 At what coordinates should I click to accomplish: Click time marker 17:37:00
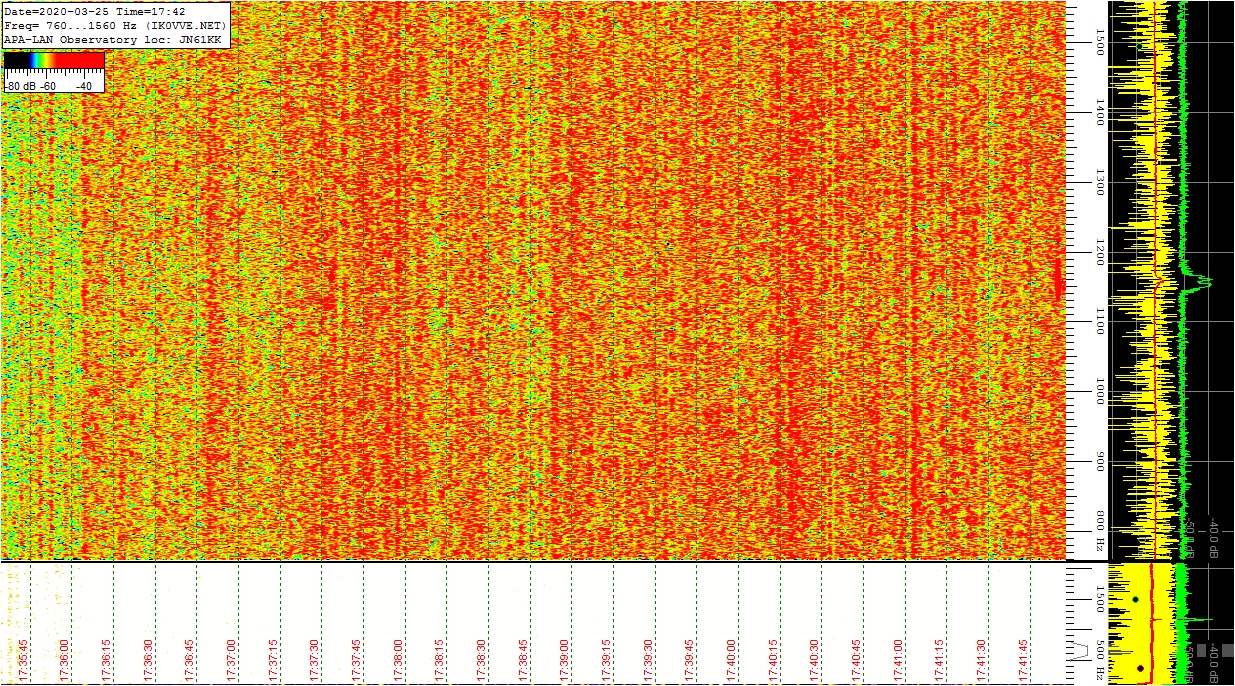(231, 659)
